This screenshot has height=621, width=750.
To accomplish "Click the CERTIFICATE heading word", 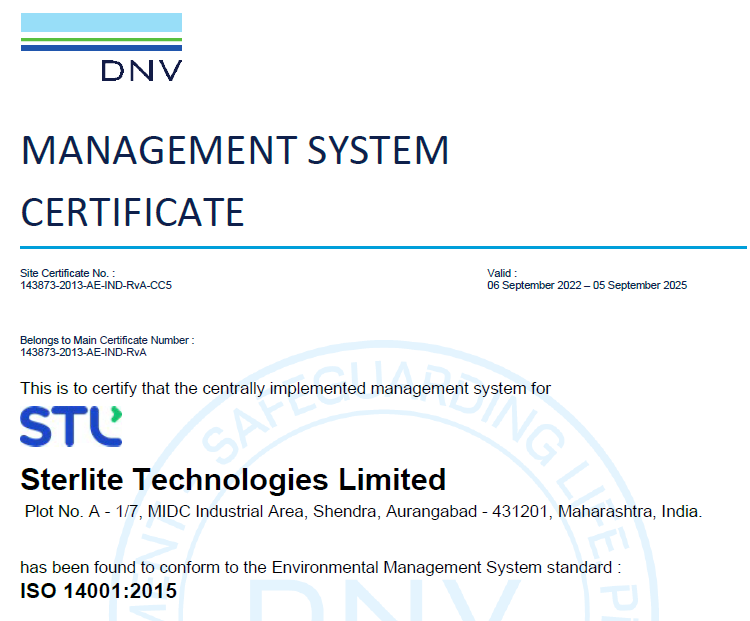I will (x=132, y=212).
